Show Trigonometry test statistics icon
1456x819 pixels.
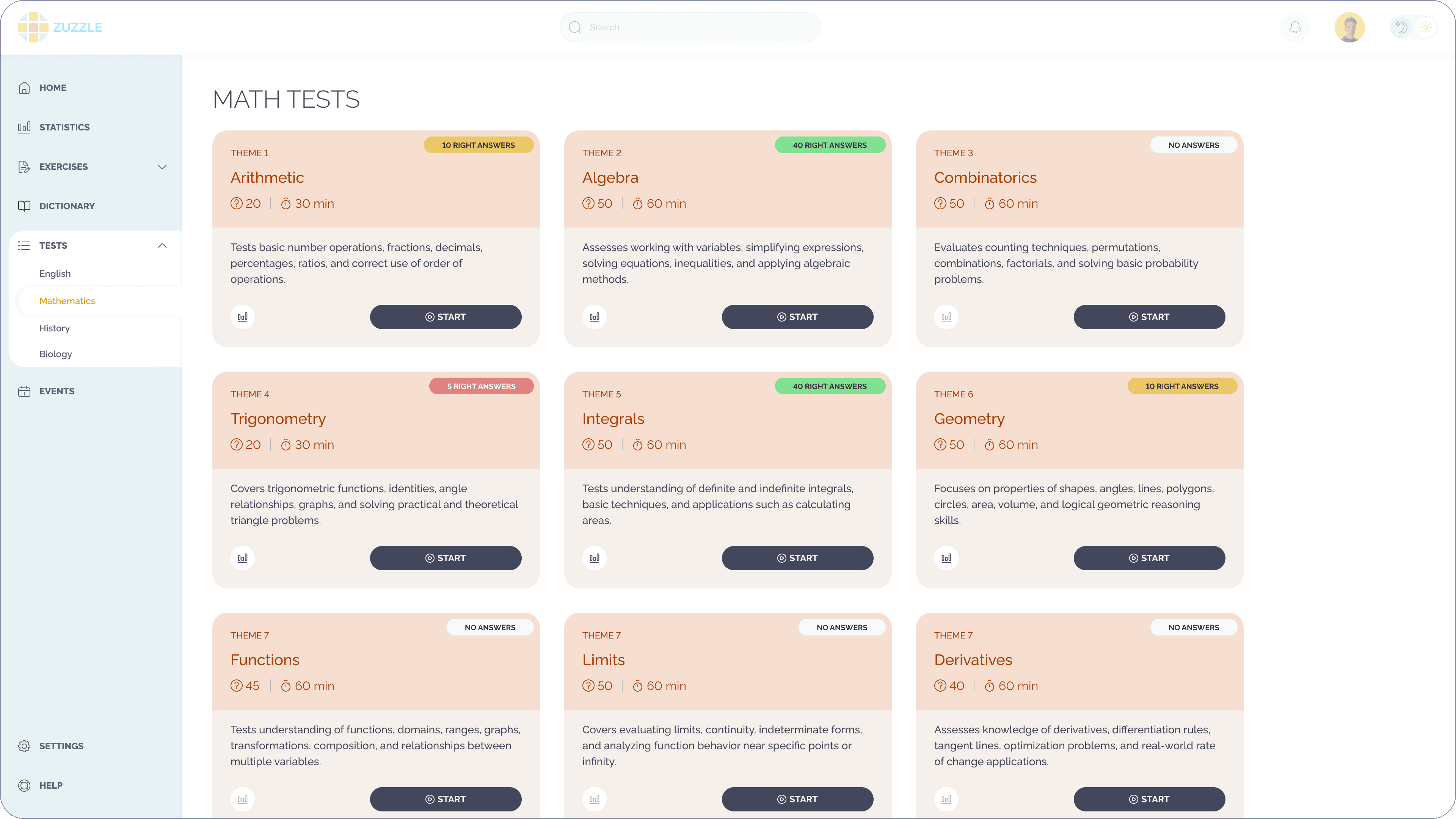[x=243, y=558]
